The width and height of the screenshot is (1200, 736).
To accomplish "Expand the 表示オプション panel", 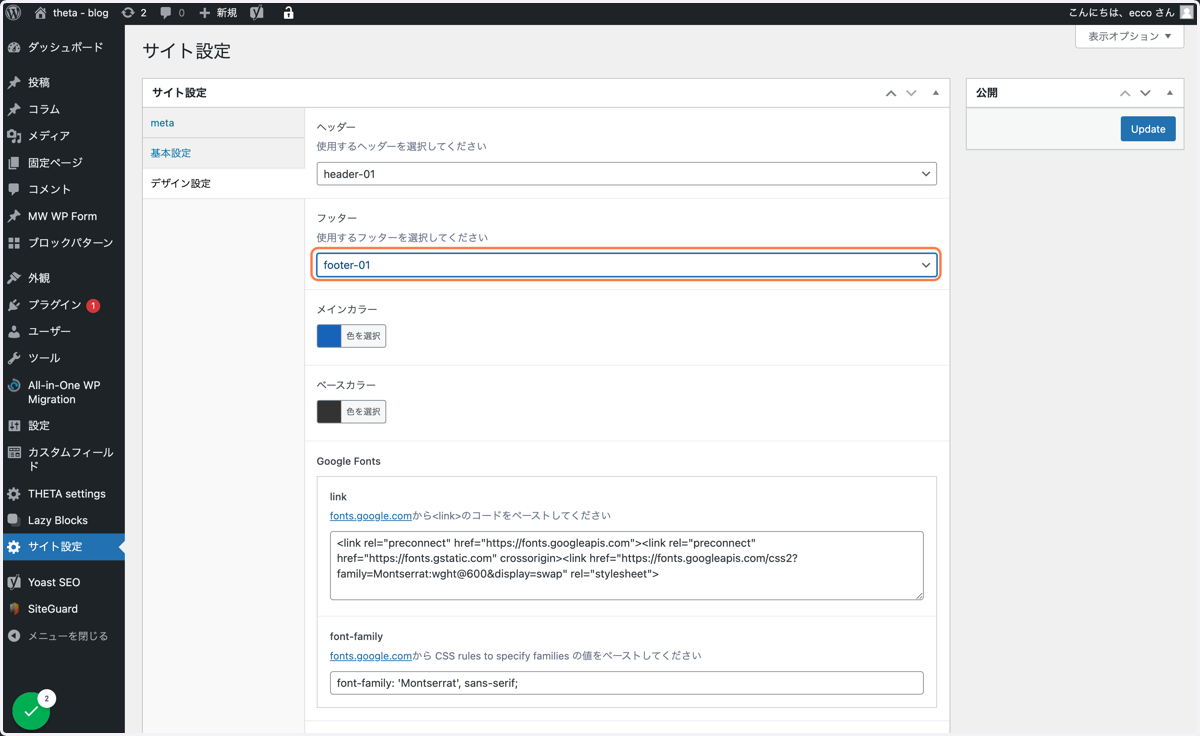I will (x=1129, y=36).
